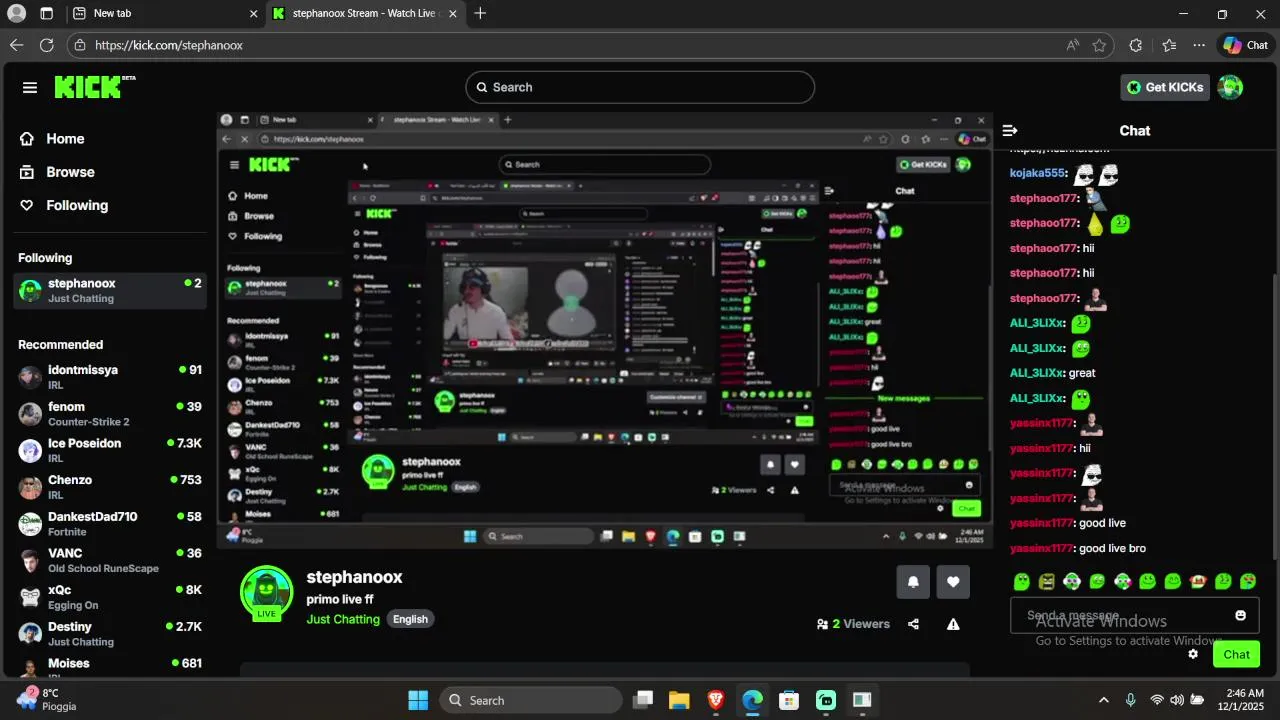Open DankestDad710 recommended channel
The width and height of the screenshot is (1280, 720).
coord(110,524)
